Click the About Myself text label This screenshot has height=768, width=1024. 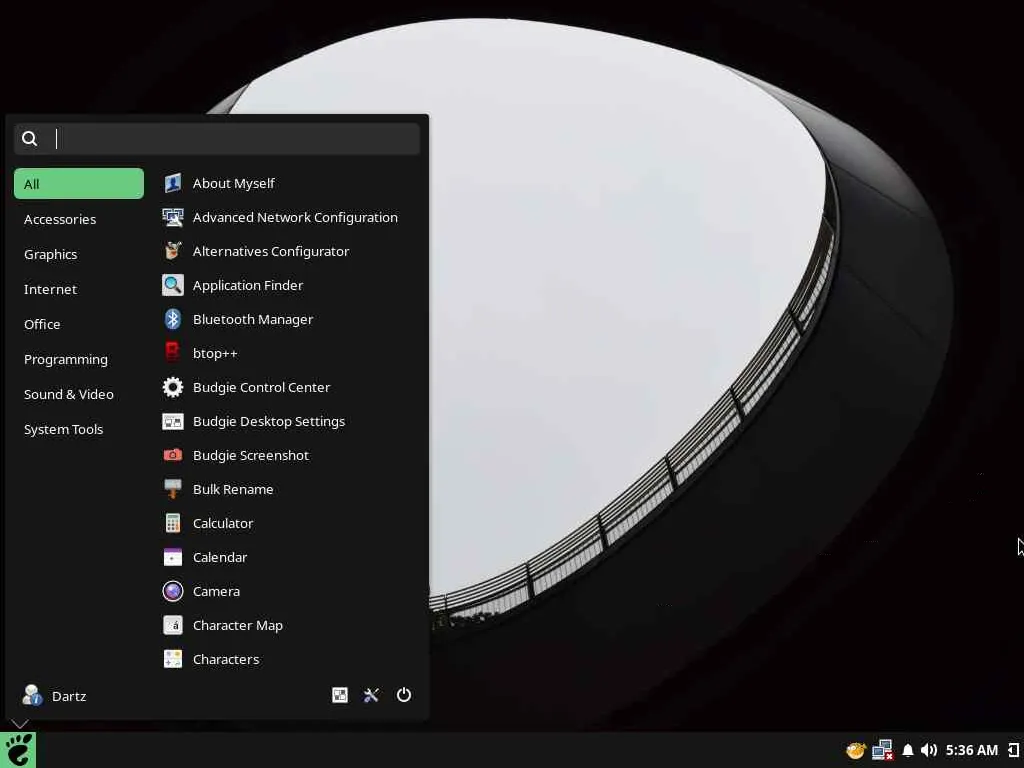click(x=234, y=184)
